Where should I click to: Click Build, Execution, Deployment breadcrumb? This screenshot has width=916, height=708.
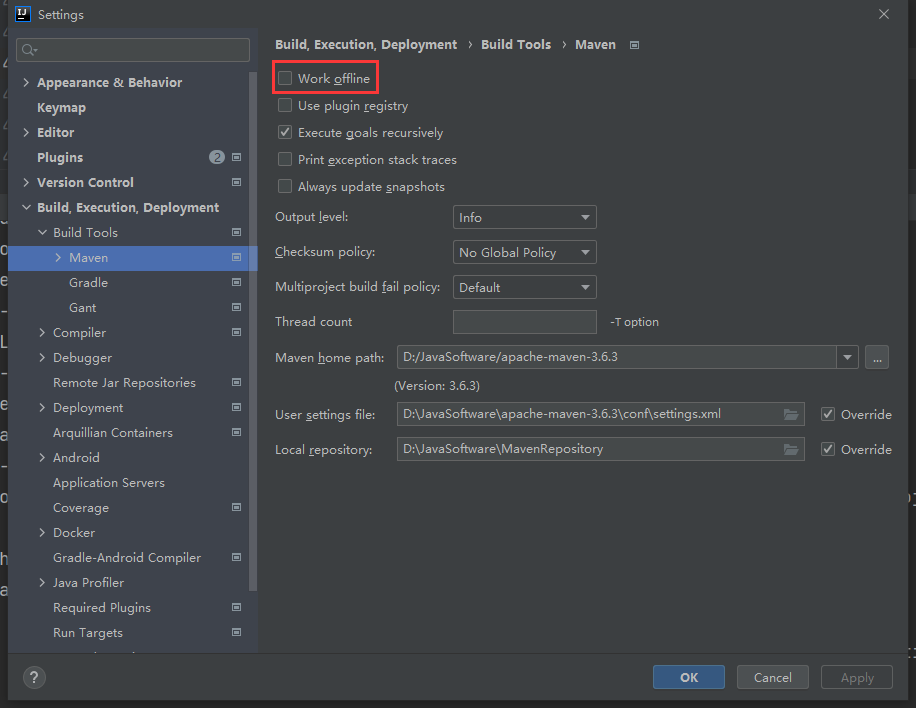[366, 44]
